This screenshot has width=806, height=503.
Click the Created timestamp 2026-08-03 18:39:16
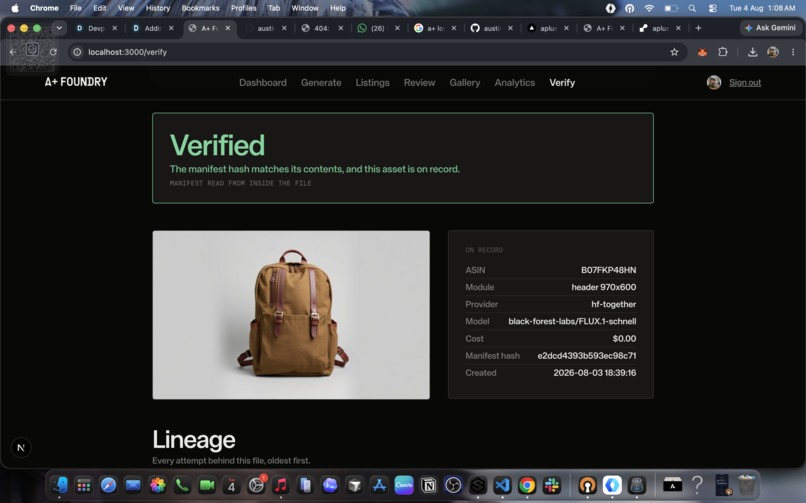click(x=595, y=372)
